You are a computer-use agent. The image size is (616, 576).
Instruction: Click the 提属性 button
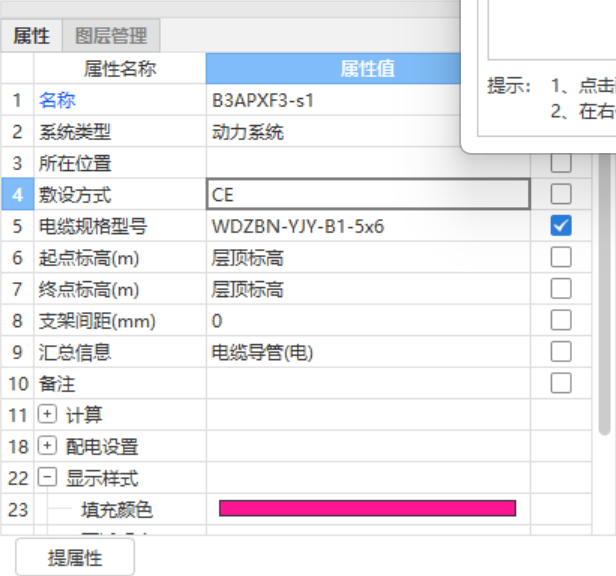[x=75, y=558]
